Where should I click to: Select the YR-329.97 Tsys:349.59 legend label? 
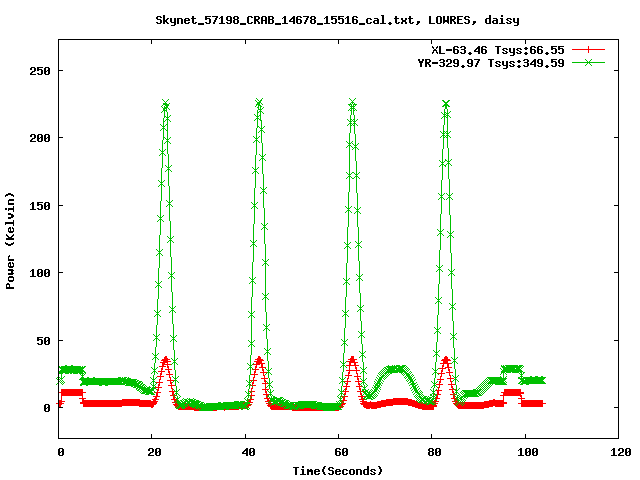pyautogui.click(x=491, y=63)
